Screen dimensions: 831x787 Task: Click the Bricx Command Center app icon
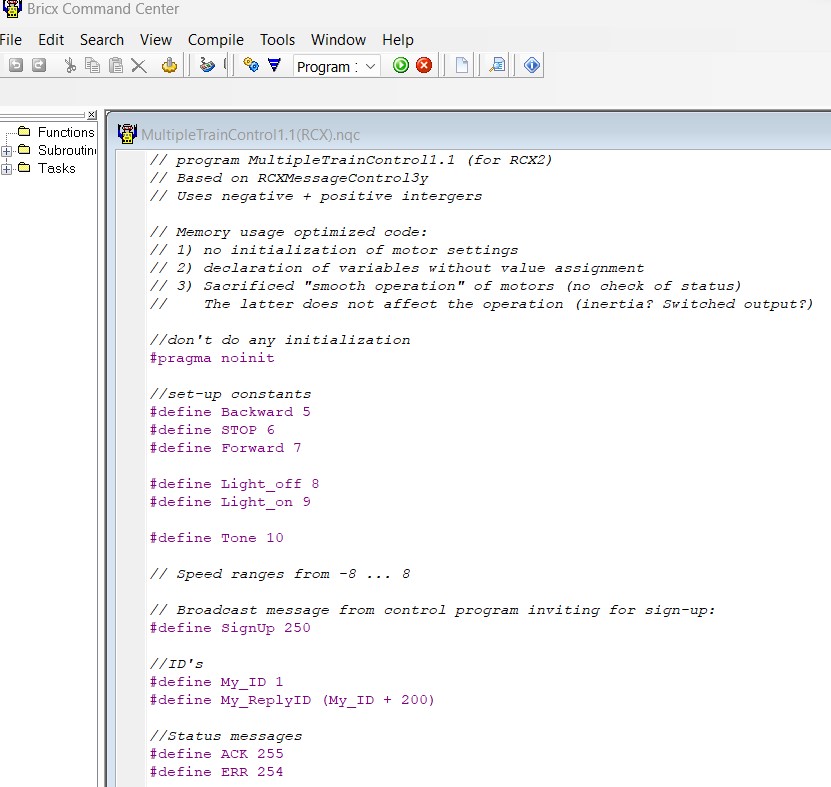(12, 8)
